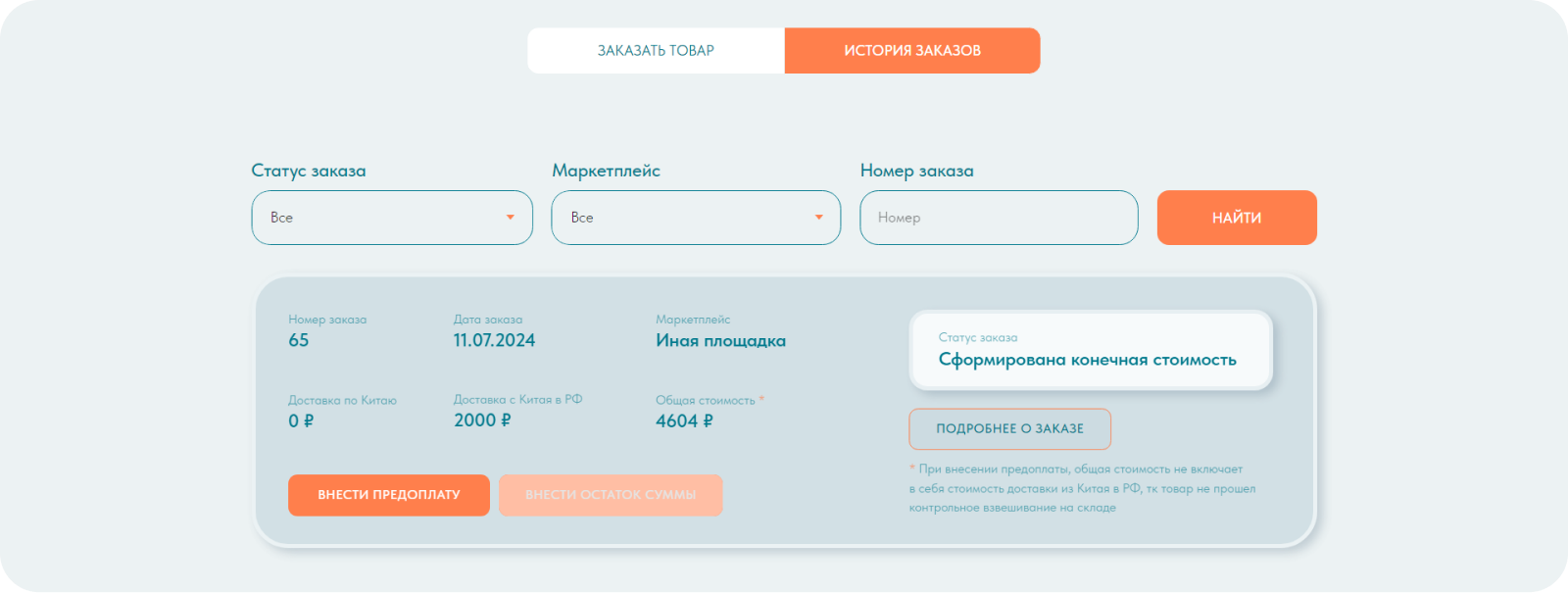Select order number 65

[299, 341]
